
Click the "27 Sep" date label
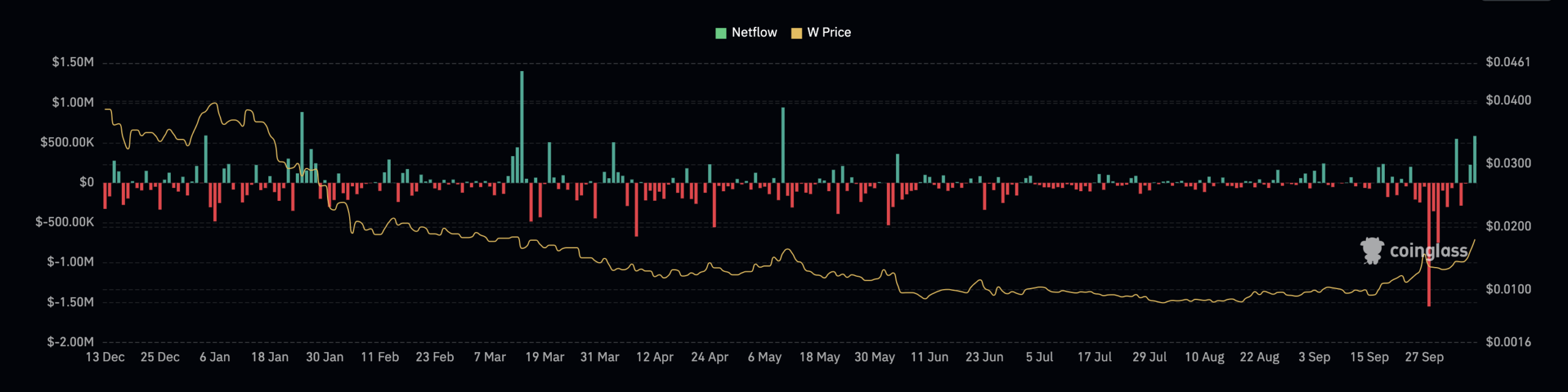[1425, 357]
